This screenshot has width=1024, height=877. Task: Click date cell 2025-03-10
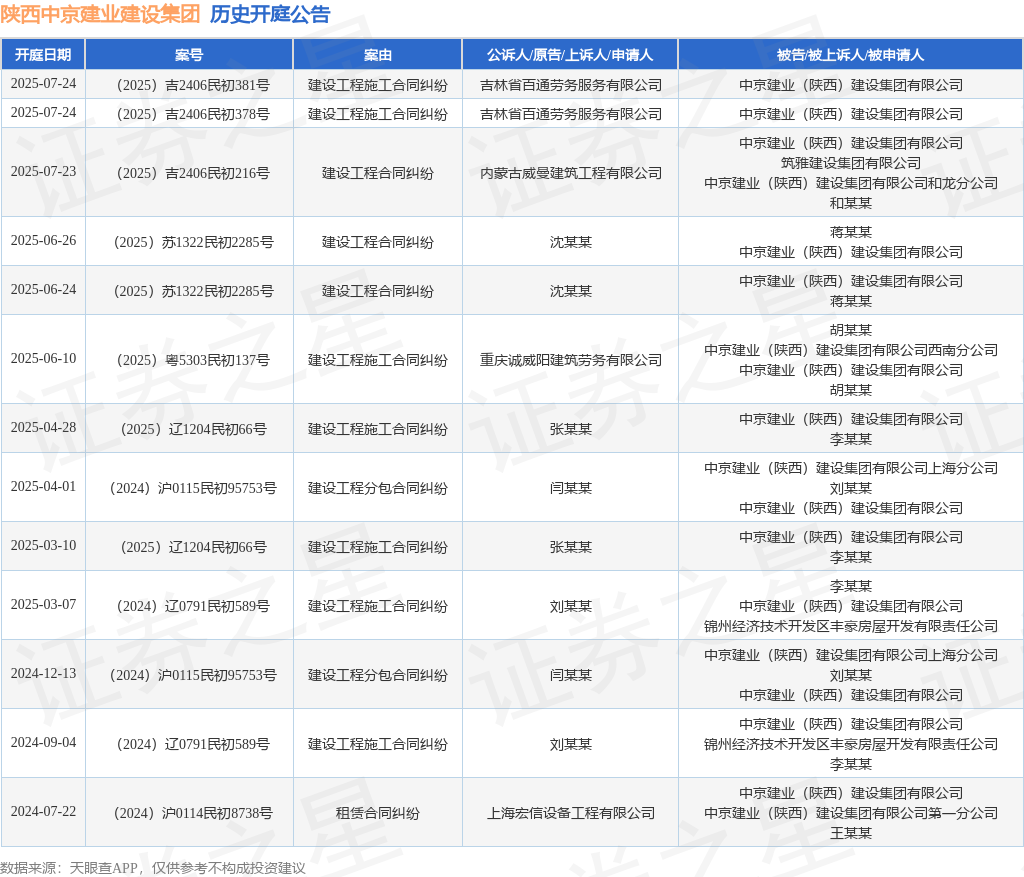[43, 545]
